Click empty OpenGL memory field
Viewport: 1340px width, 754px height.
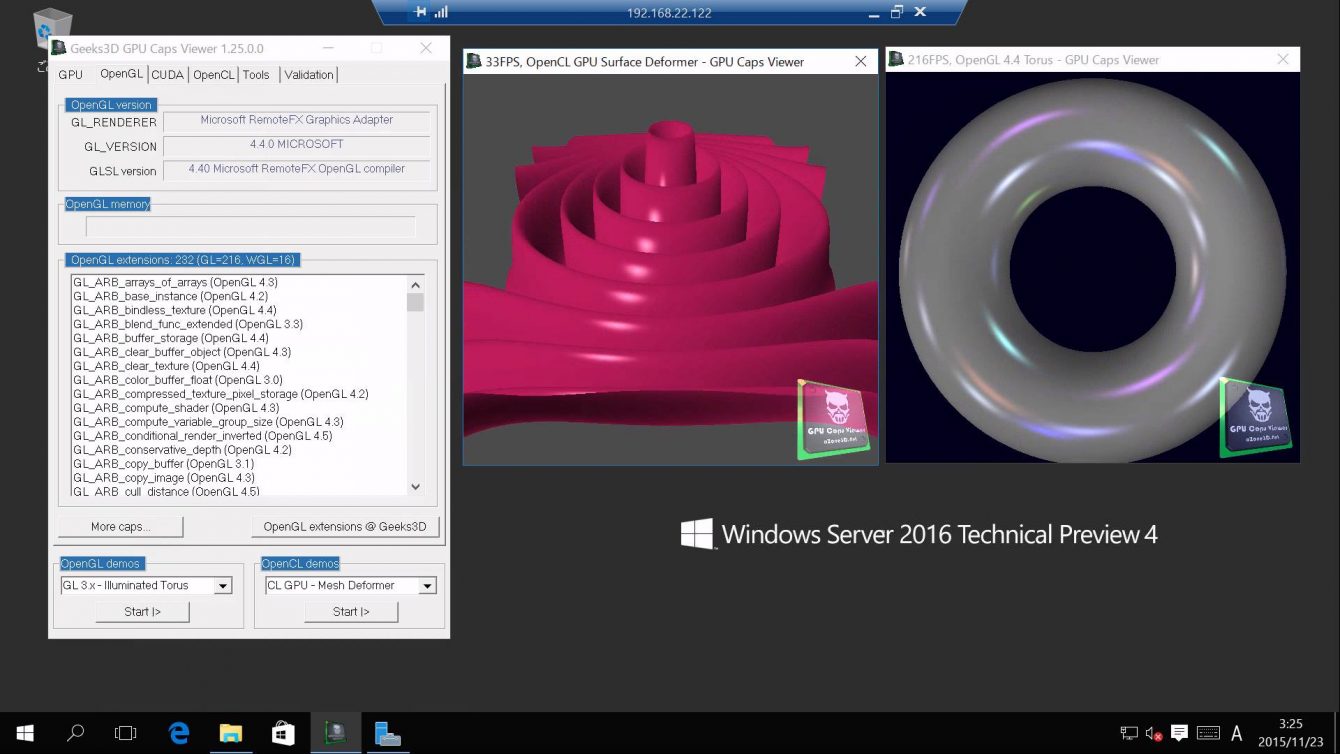coord(250,227)
